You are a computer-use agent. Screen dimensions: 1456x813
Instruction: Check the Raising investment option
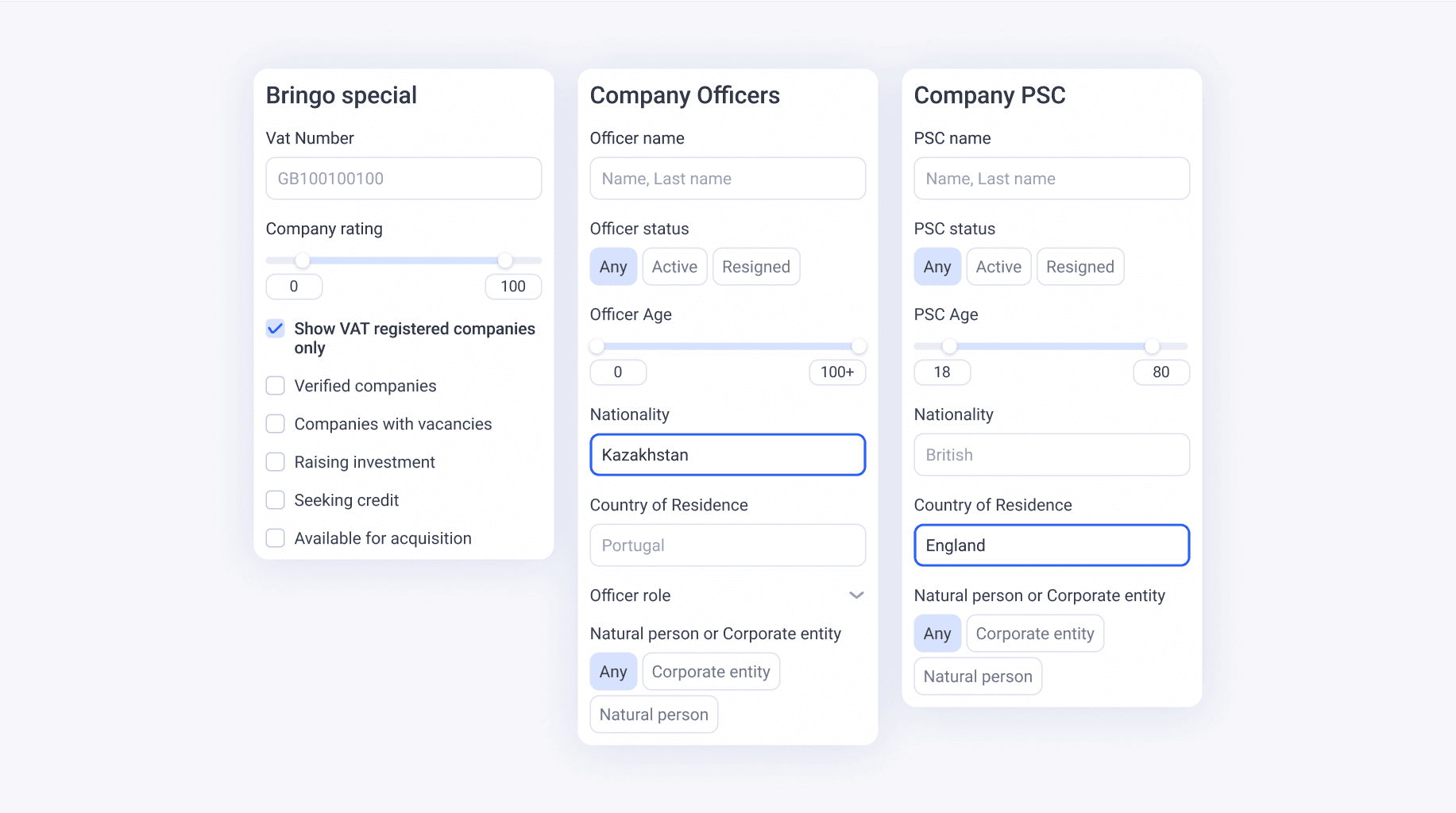click(x=276, y=462)
